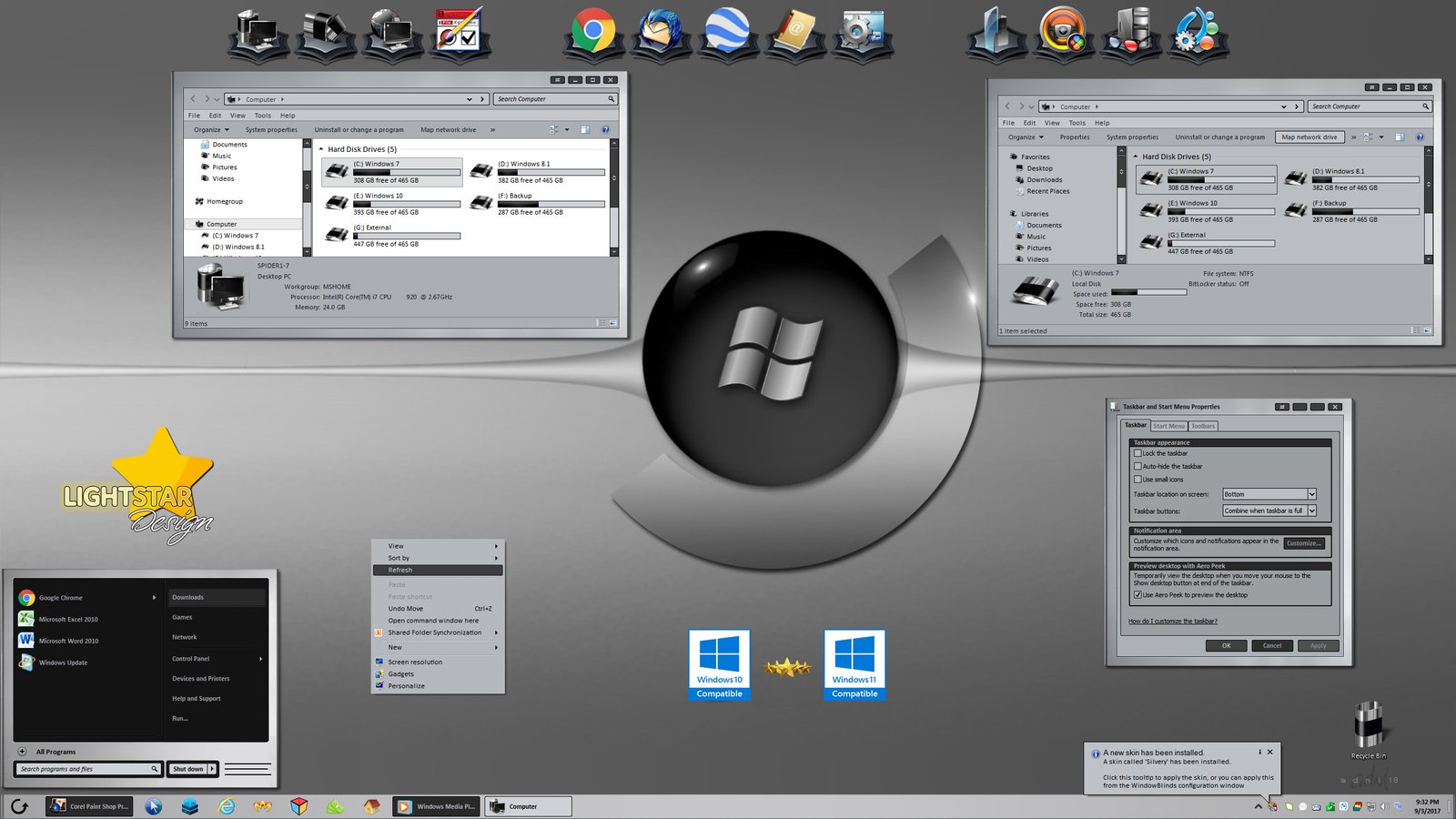Show hidden tray icons arrow
This screenshot has height=819, width=1456.
(1259, 806)
